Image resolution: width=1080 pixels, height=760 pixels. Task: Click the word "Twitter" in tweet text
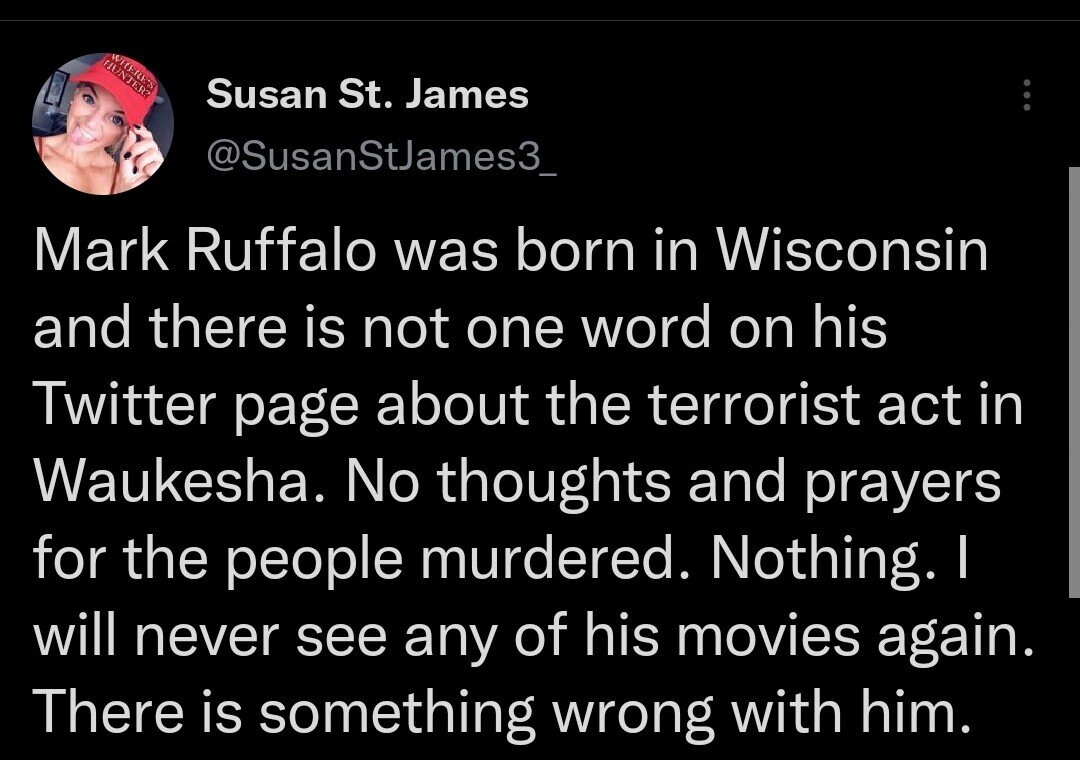[125, 404]
